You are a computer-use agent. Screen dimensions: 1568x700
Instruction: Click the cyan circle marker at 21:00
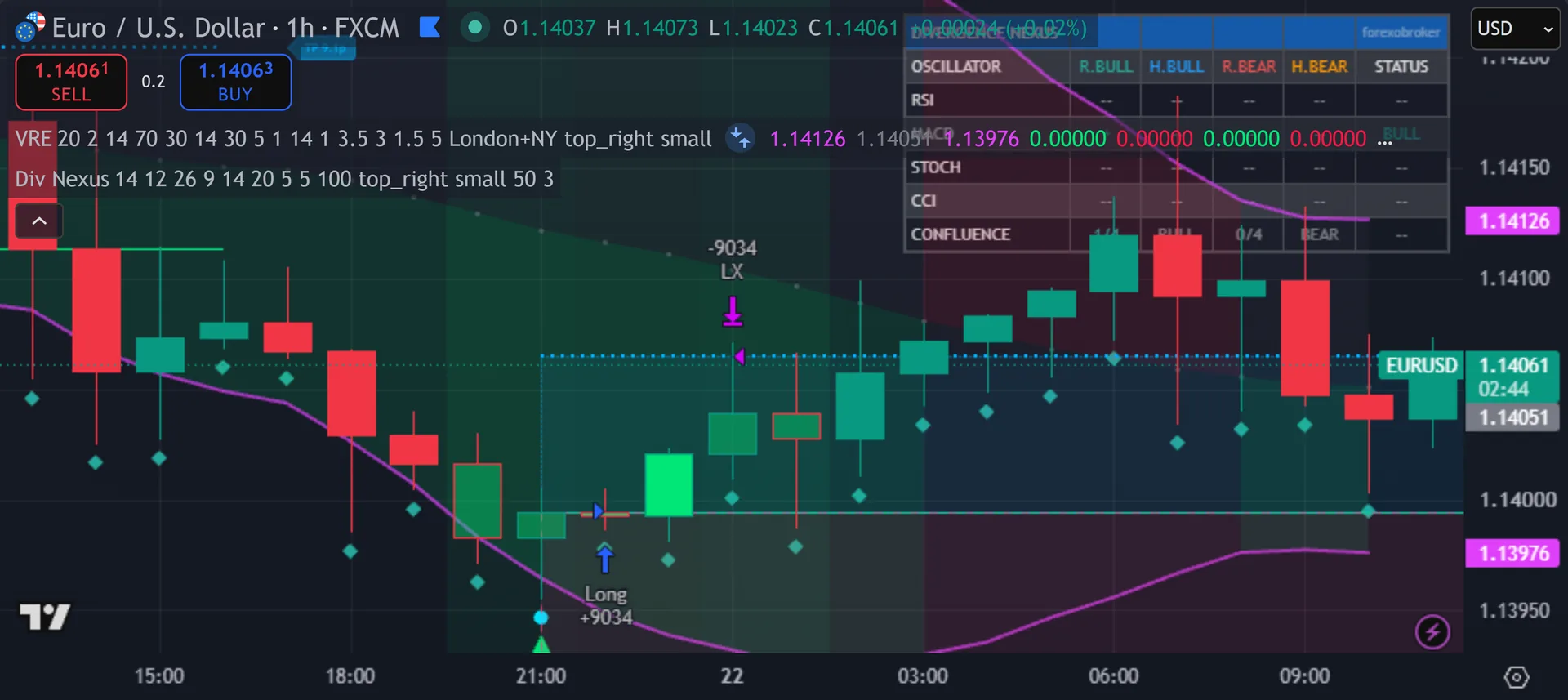(541, 618)
